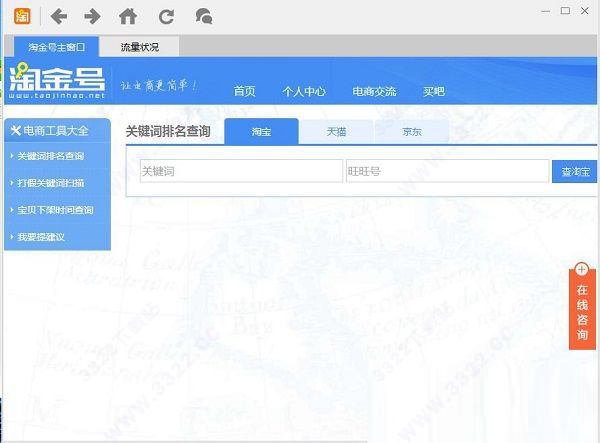Go back with the left arrow icon
600x443 pixels.
[59, 16]
